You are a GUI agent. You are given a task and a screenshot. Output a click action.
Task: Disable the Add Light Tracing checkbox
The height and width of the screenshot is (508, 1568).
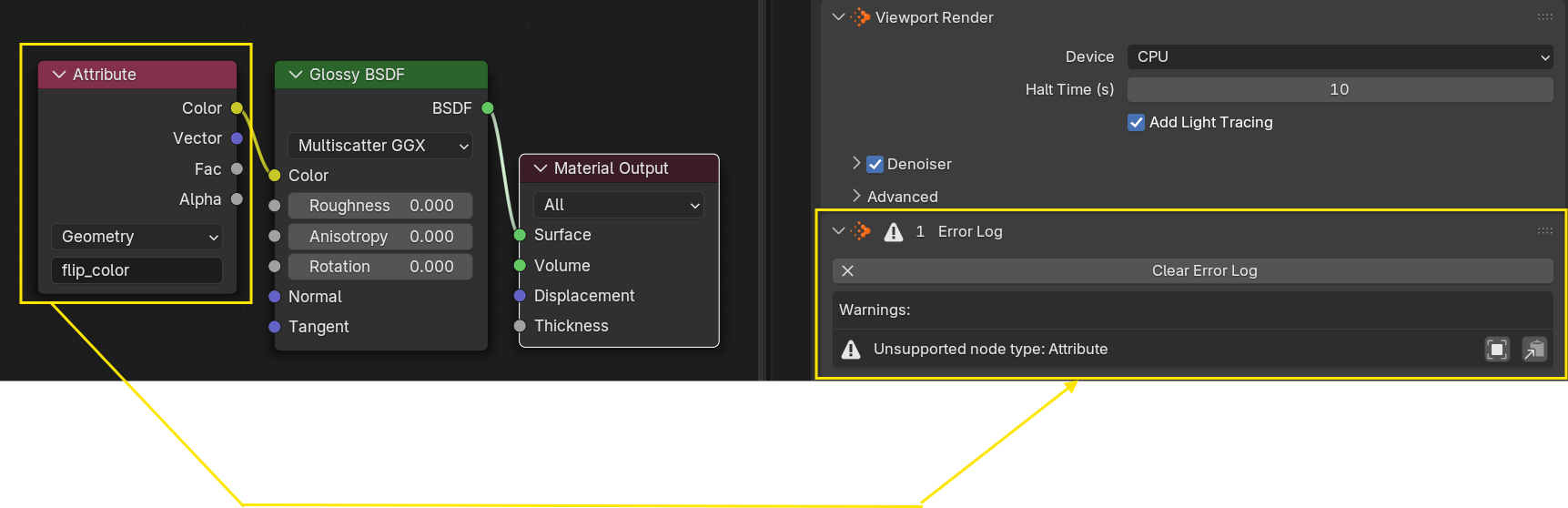point(1136,123)
